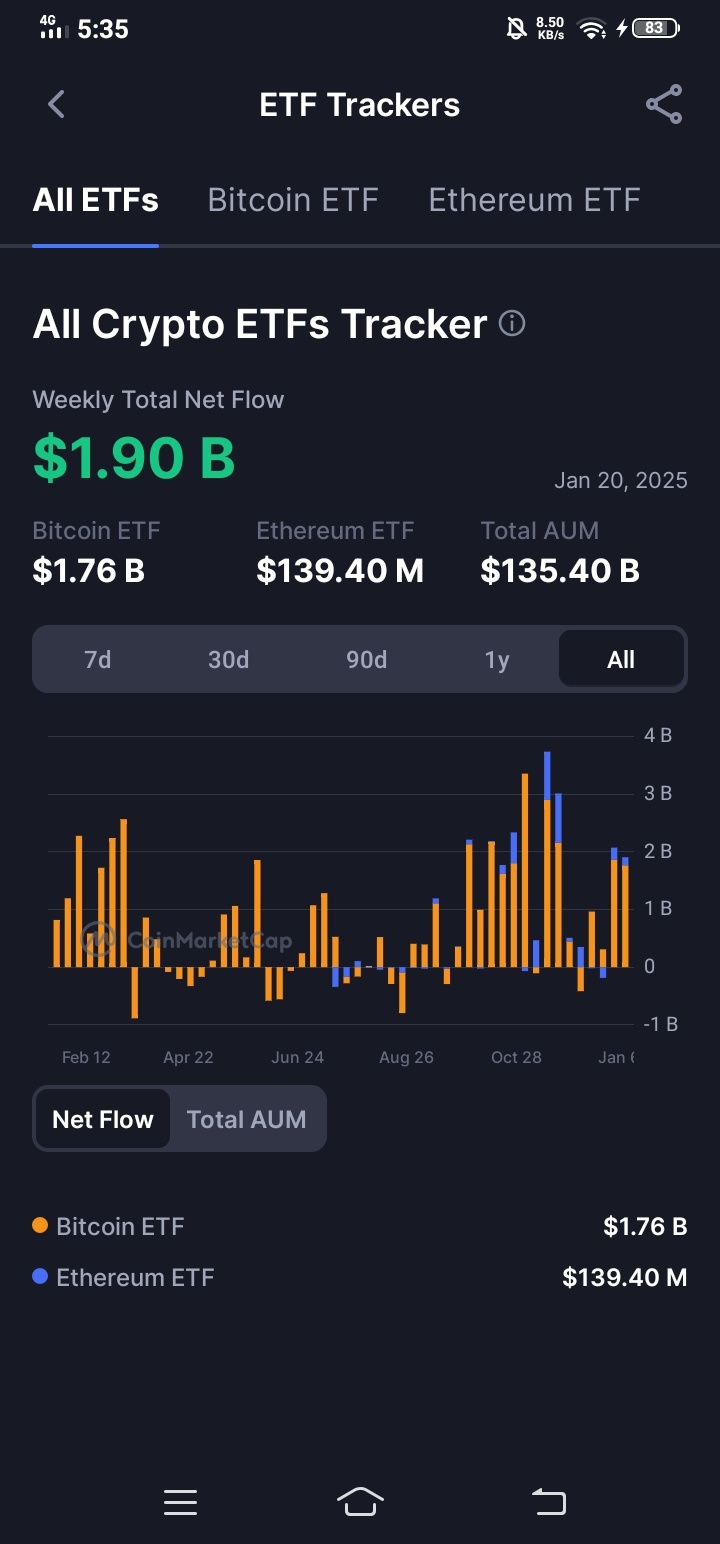
Task: Open info icon beside All Crypto ETFs Tracker
Action: pyautogui.click(x=512, y=324)
